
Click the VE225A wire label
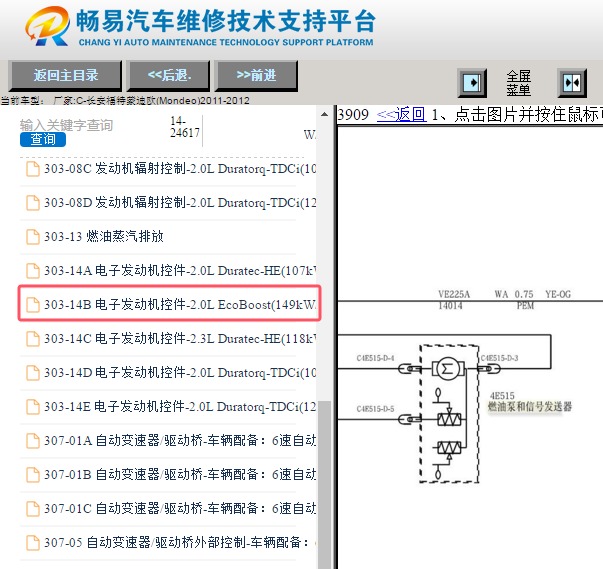point(454,294)
